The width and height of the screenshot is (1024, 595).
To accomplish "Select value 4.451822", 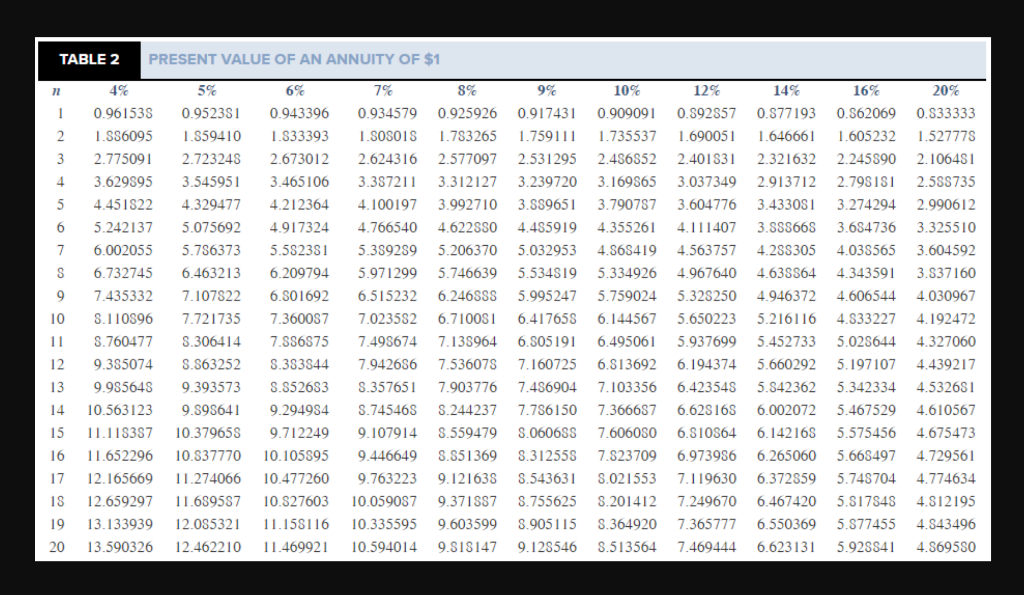I will click(x=123, y=205).
